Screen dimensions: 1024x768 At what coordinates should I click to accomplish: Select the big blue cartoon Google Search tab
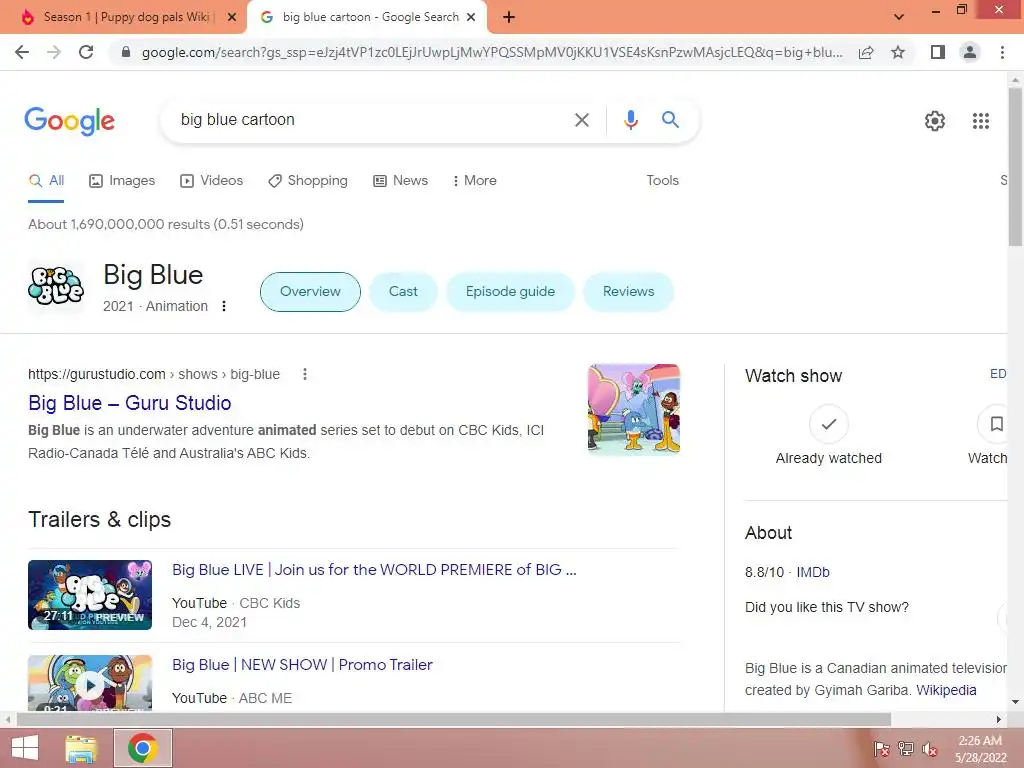367,17
